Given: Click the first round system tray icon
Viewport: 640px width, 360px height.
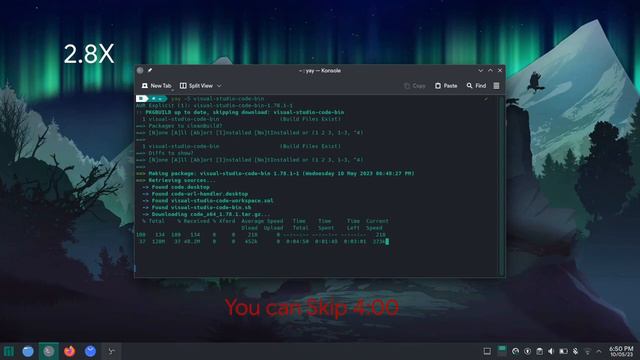Looking at the screenshot, I should tap(515, 351).
